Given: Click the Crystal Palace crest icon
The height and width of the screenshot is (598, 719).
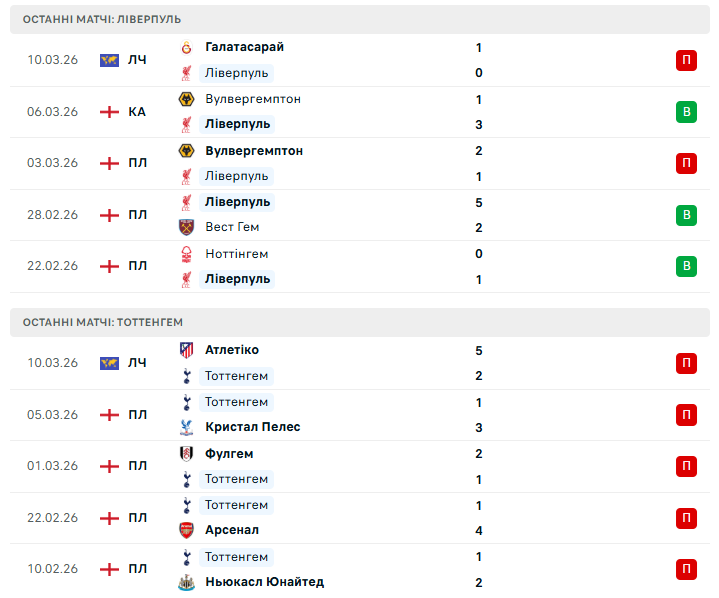Looking at the screenshot, I should pyautogui.click(x=186, y=427).
